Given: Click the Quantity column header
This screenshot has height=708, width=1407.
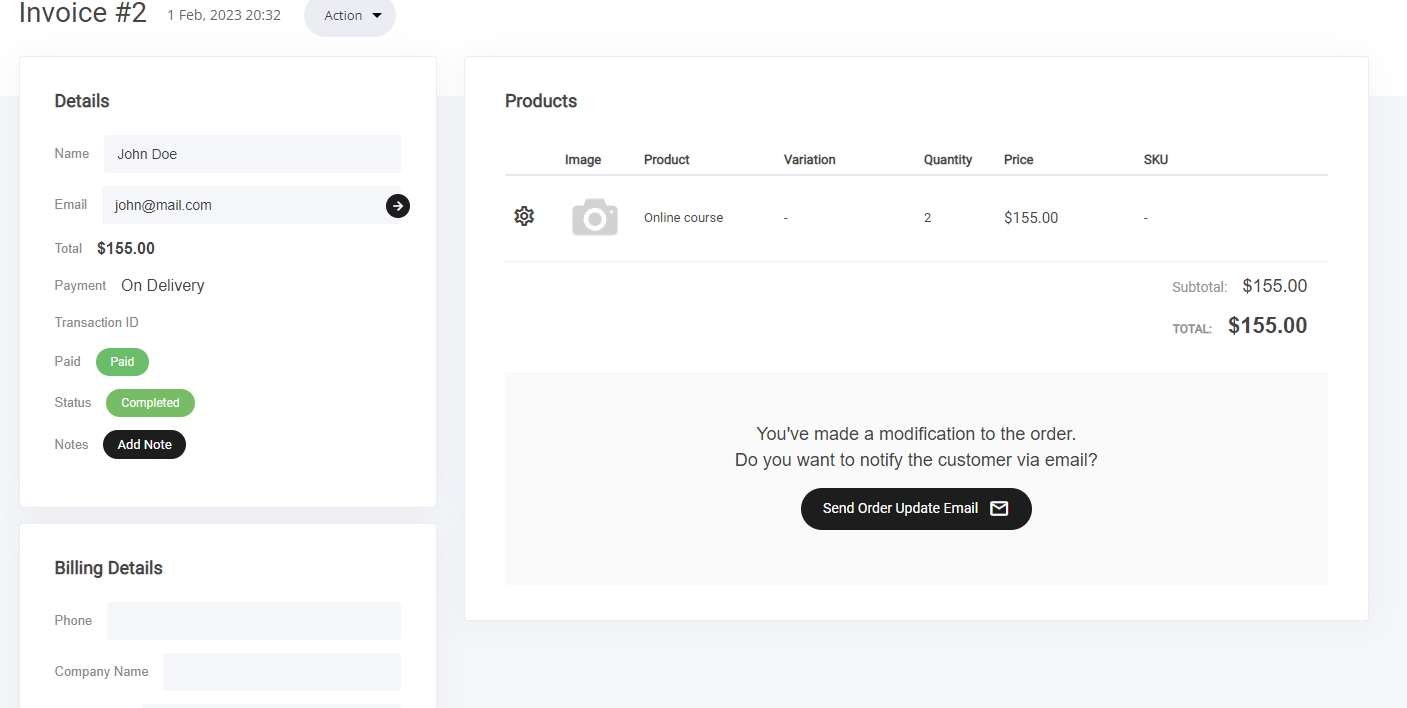Looking at the screenshot, I should point(947,160).
